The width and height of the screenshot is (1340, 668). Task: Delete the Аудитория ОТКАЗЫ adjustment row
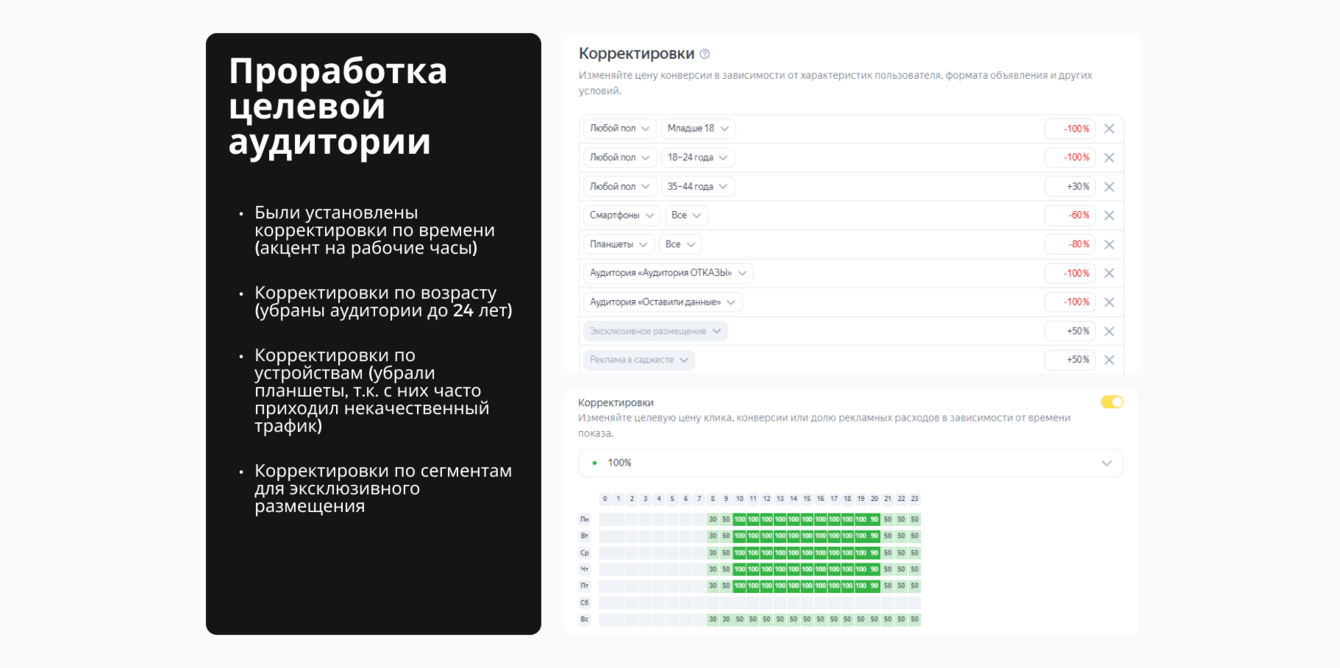pyautogui.click(x=1109, y=273)
